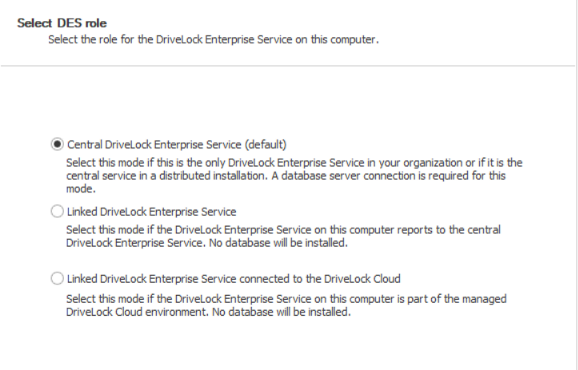Click the "Linked DriveLock Enterprise Service" label text
578x370 pixels.
tap(152, 212)
